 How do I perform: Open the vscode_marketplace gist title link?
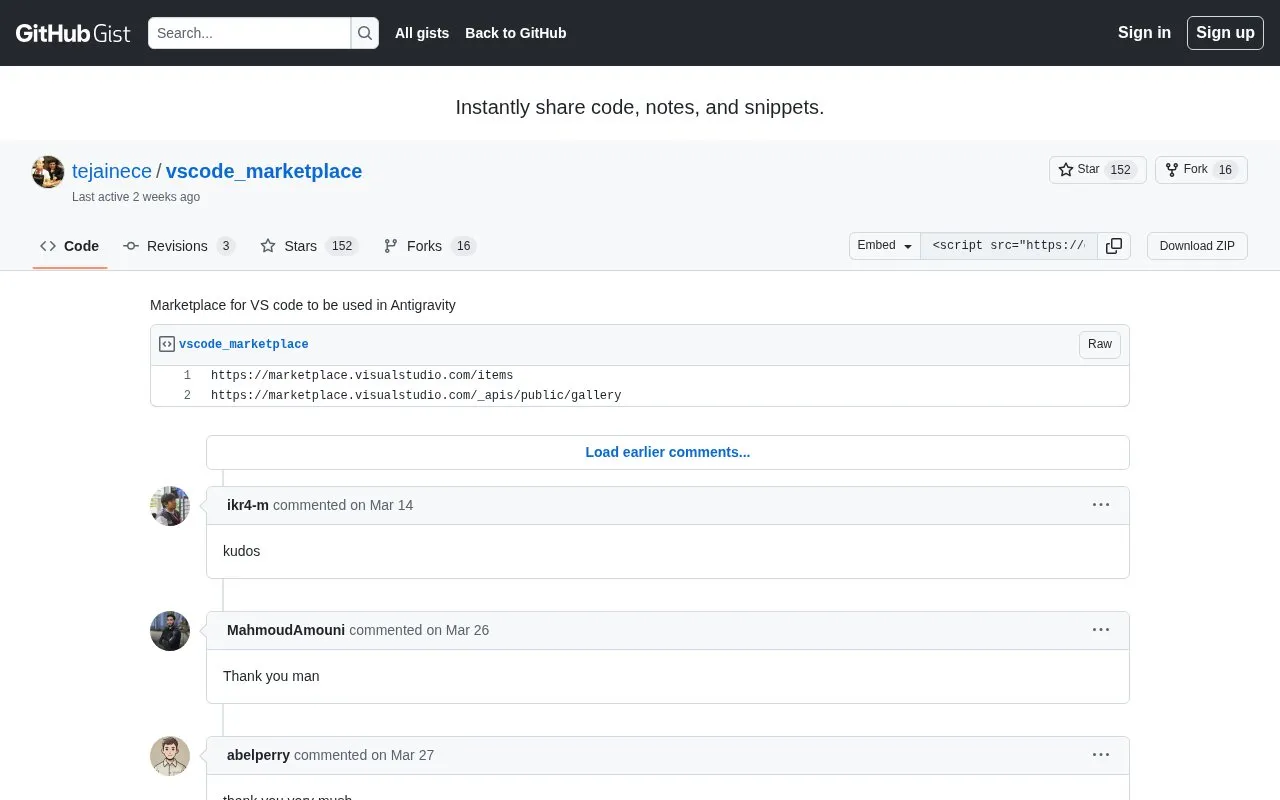[x=264, y=171]
